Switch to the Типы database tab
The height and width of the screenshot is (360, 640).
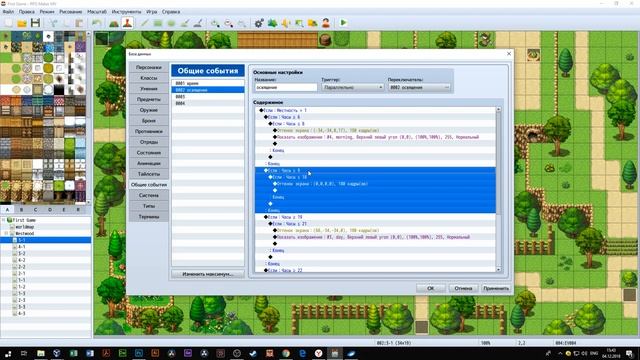point(149,206)
